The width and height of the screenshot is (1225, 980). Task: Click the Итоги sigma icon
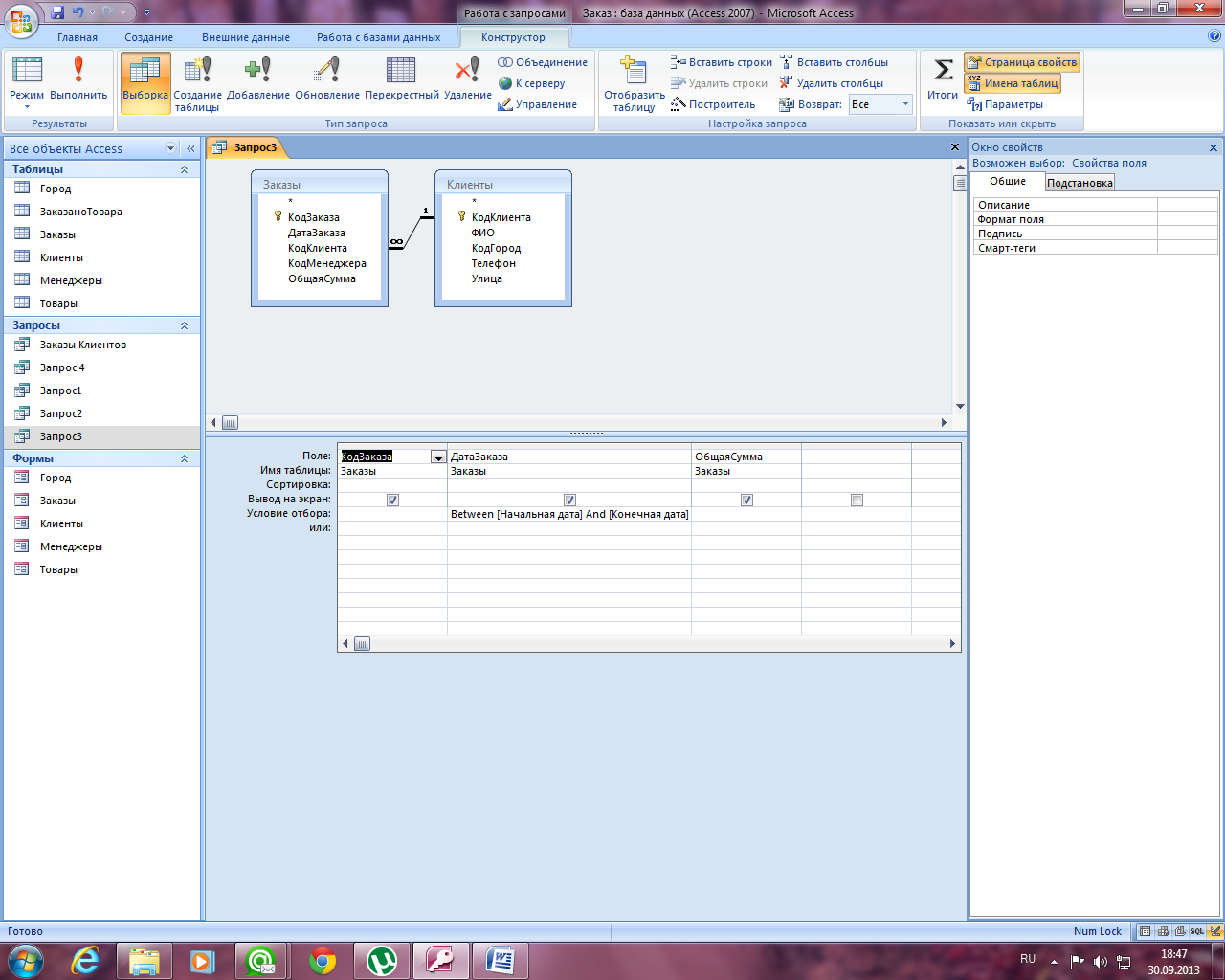(943, 79)
